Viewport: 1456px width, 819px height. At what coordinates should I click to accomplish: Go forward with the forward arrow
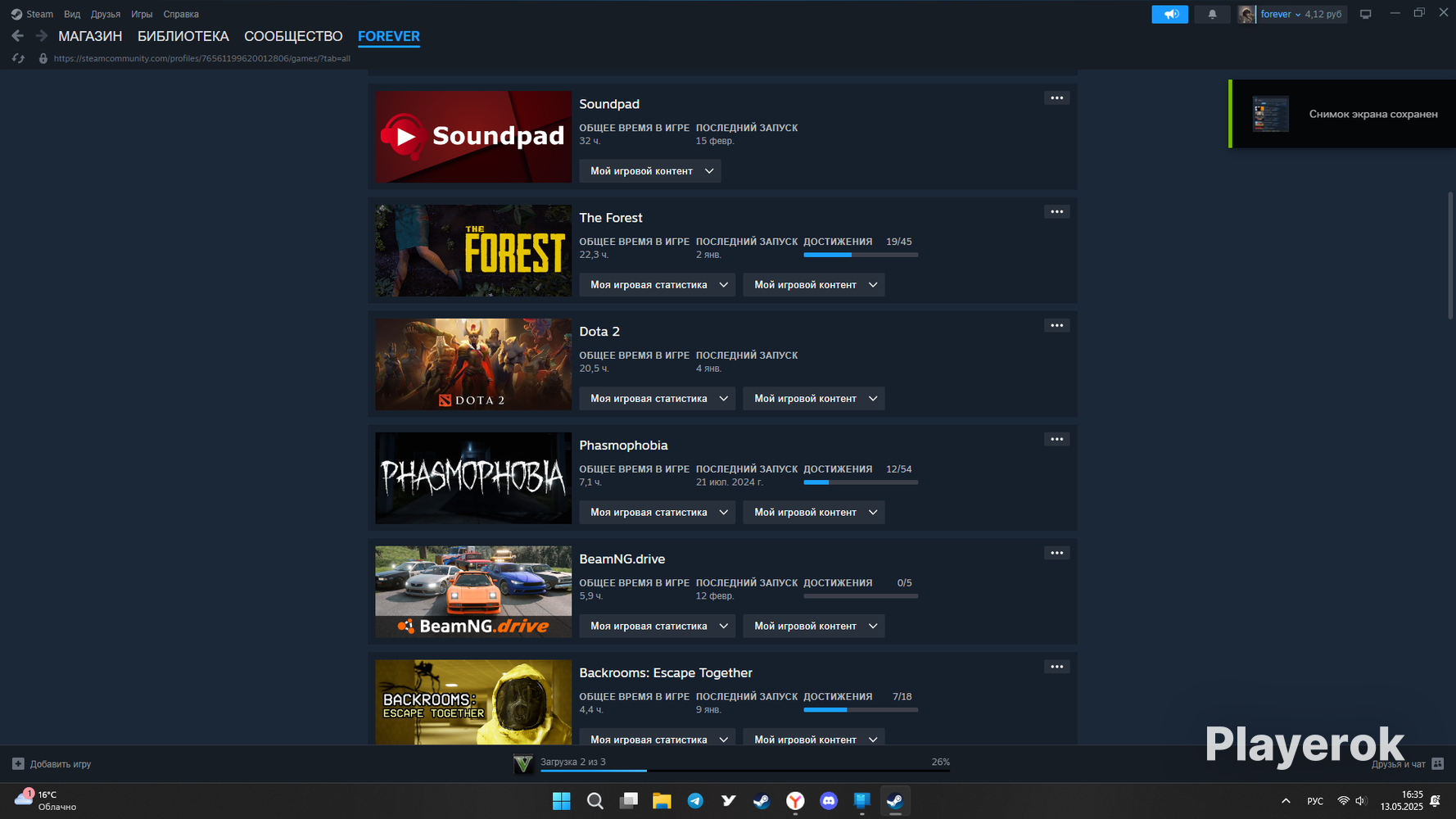[x=42, y=36]
